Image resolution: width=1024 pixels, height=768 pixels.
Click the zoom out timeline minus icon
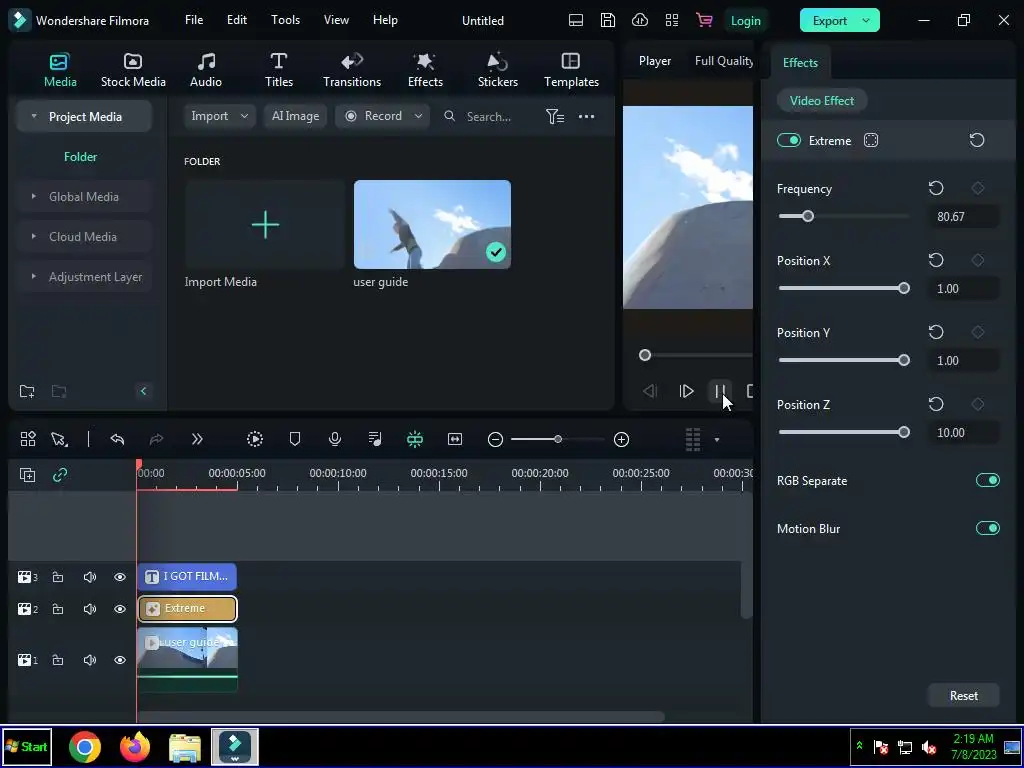495,440
